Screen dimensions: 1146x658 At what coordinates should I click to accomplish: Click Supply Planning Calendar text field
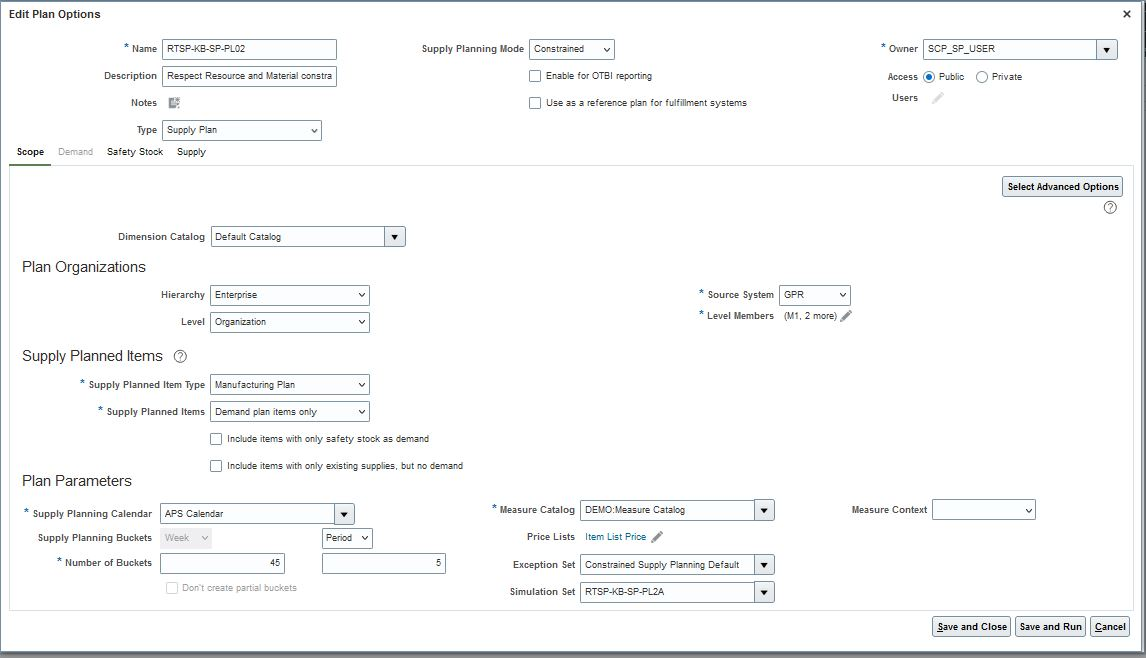click(x=247, y=514)
